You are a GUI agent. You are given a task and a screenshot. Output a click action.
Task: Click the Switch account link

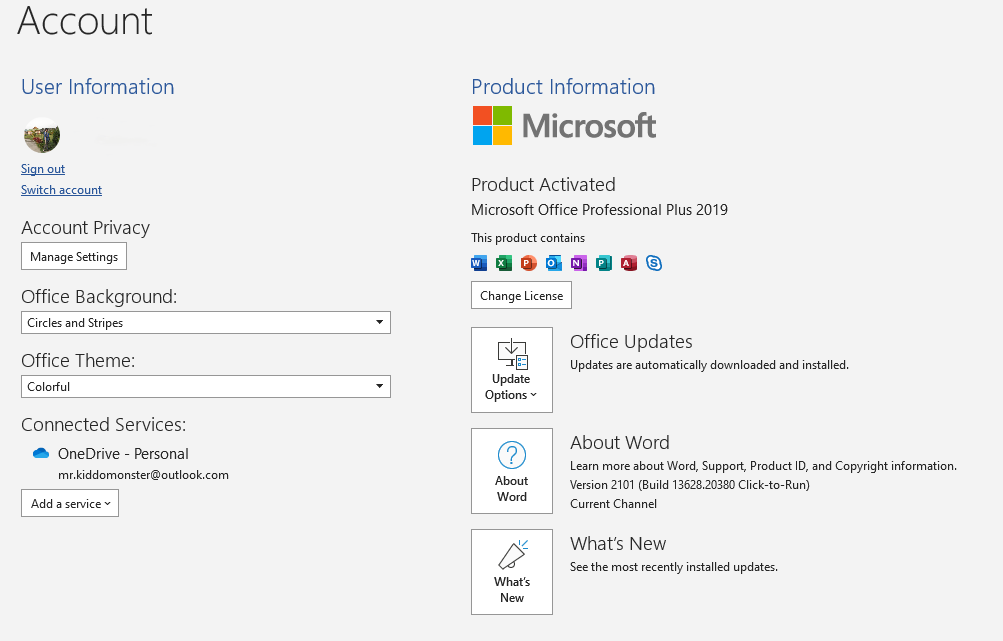61,190
